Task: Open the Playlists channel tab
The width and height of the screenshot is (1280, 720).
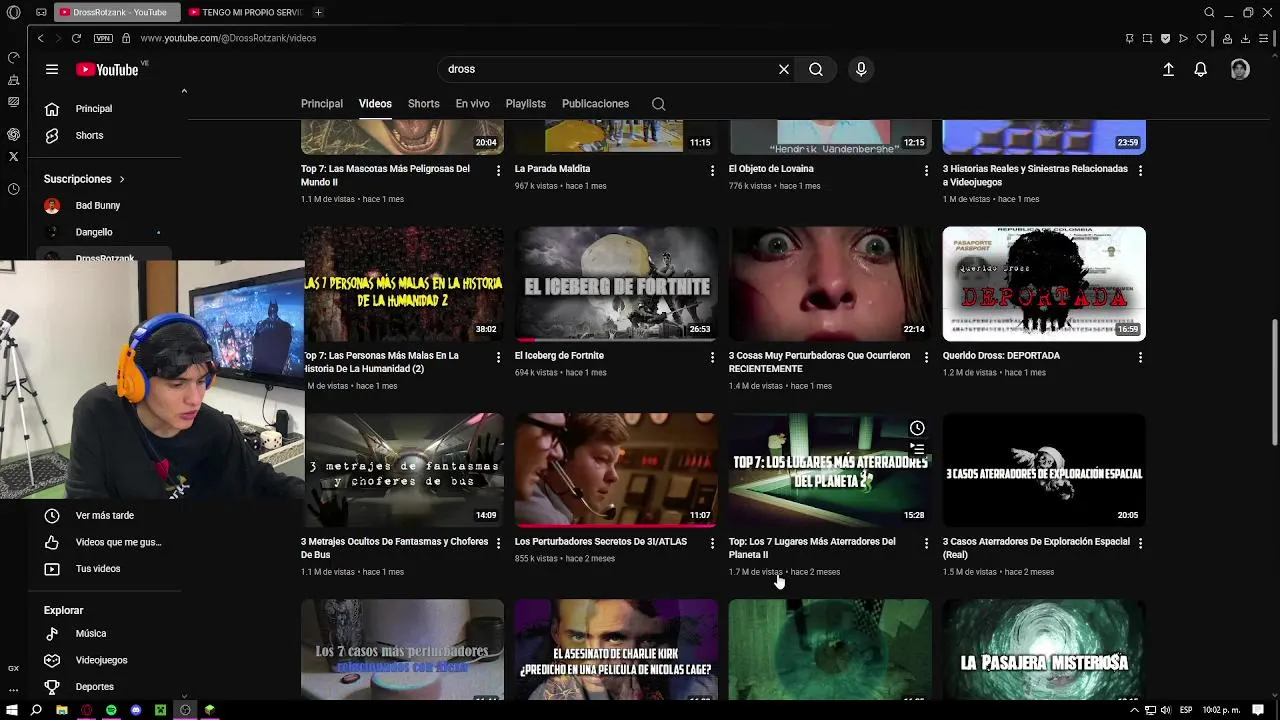Action: 526,104
